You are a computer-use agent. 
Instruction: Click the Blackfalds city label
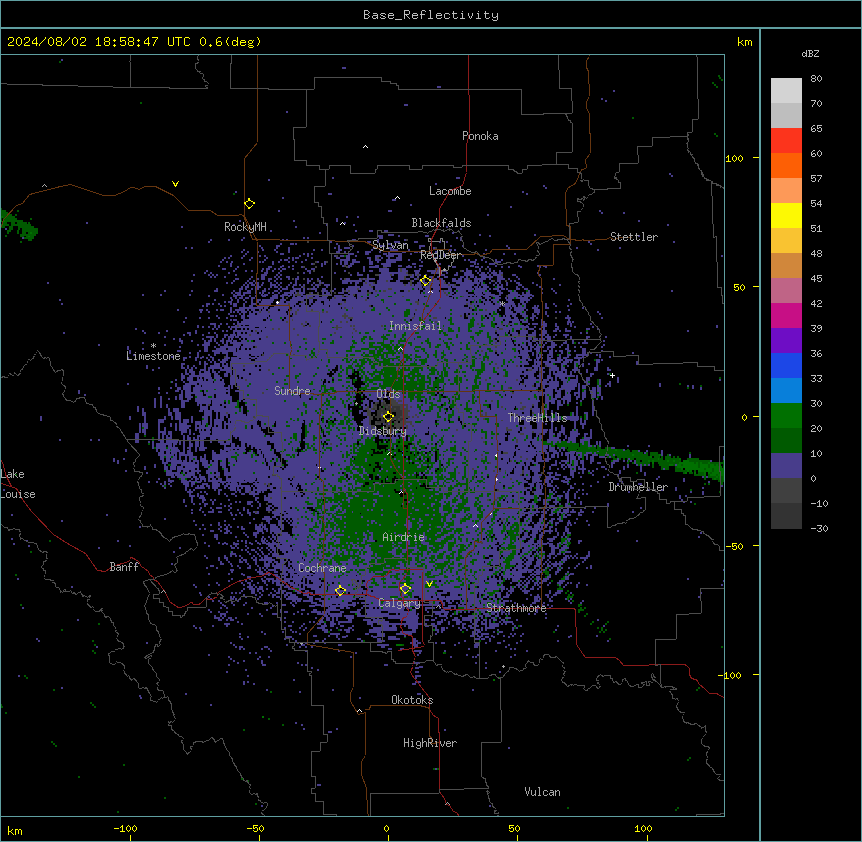[x=441, y=223]
